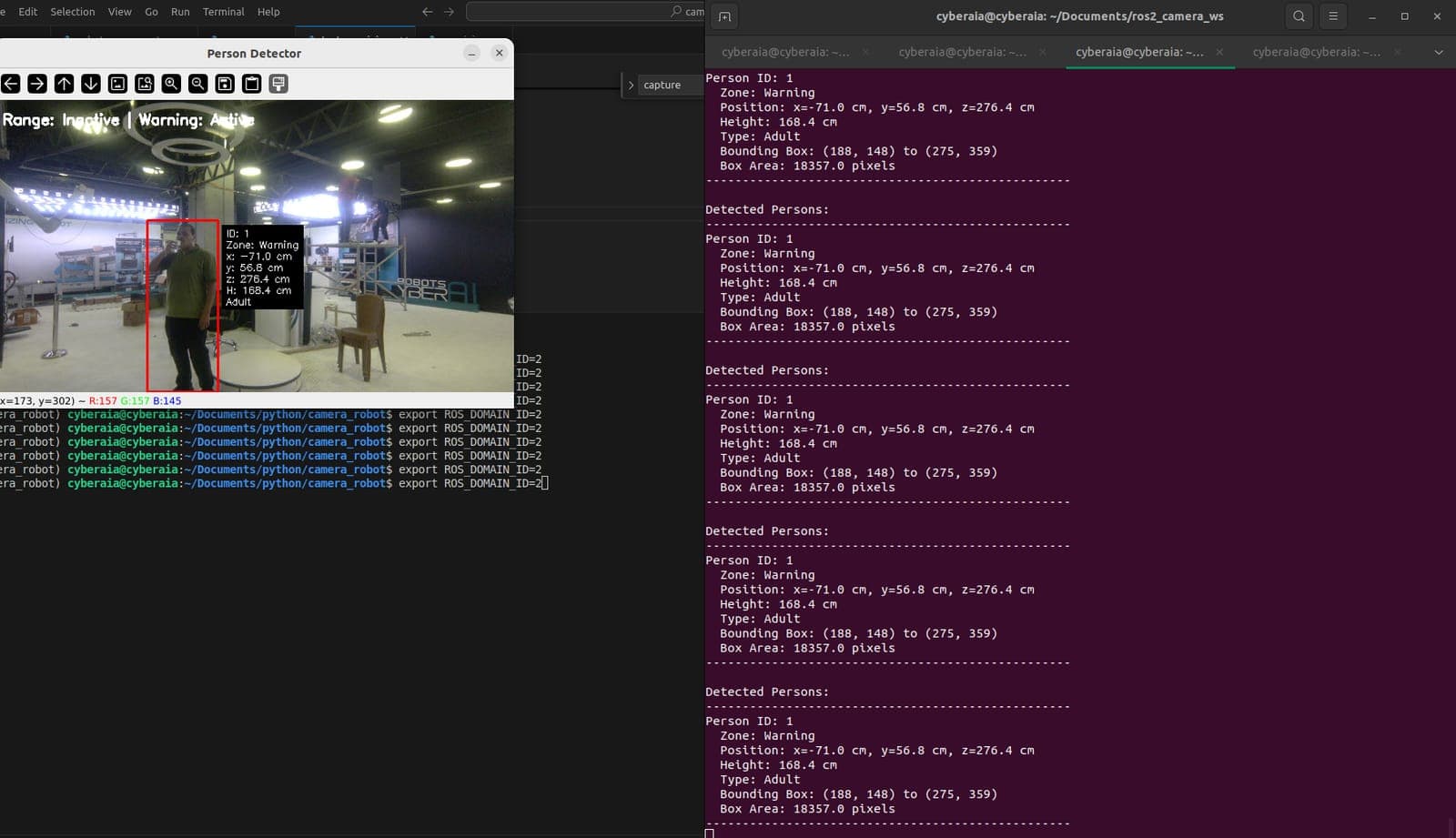Click the fit-image-to-window icon in Person Detector
The height and width of the screenshot is (838, 1456).
[145, 84]
